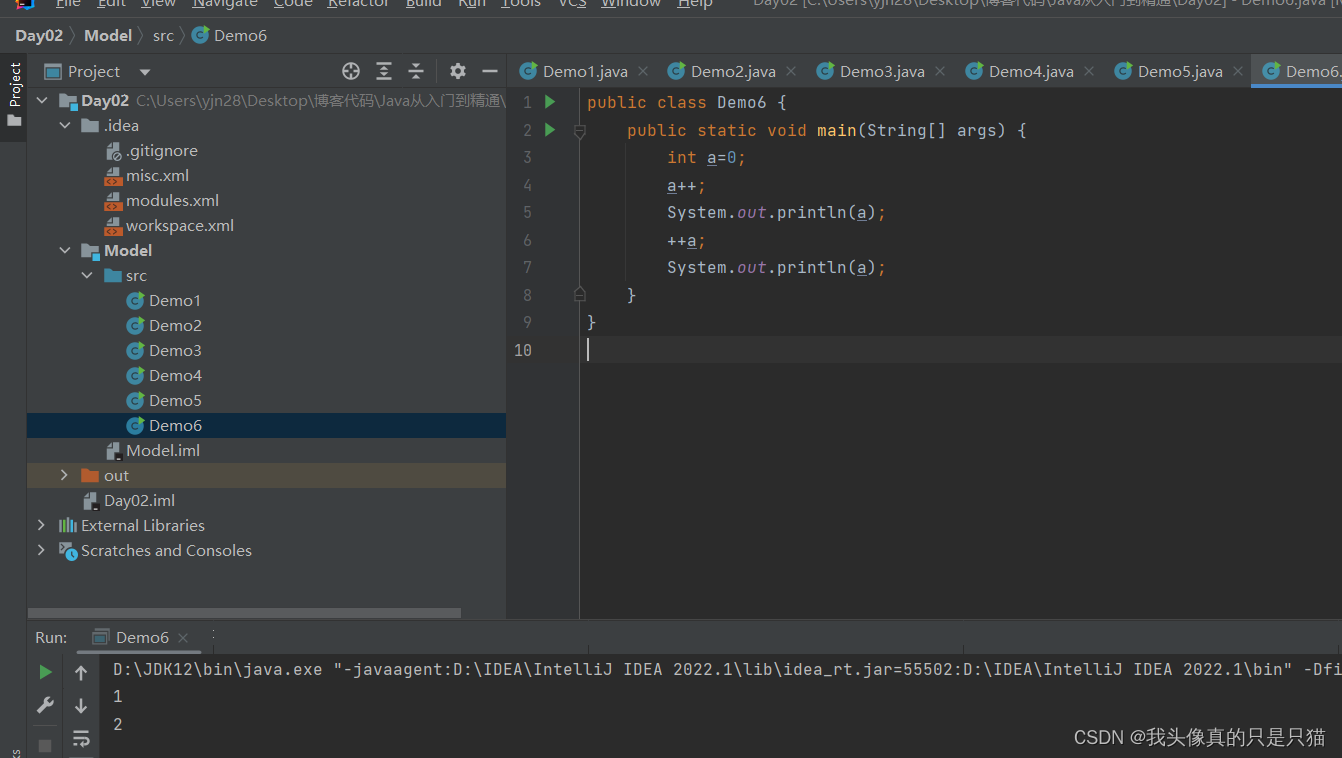The width and height of the screenshot is (1342, 758).
Task: Click the fold end marker on line 8
Action: coord(579,294)
